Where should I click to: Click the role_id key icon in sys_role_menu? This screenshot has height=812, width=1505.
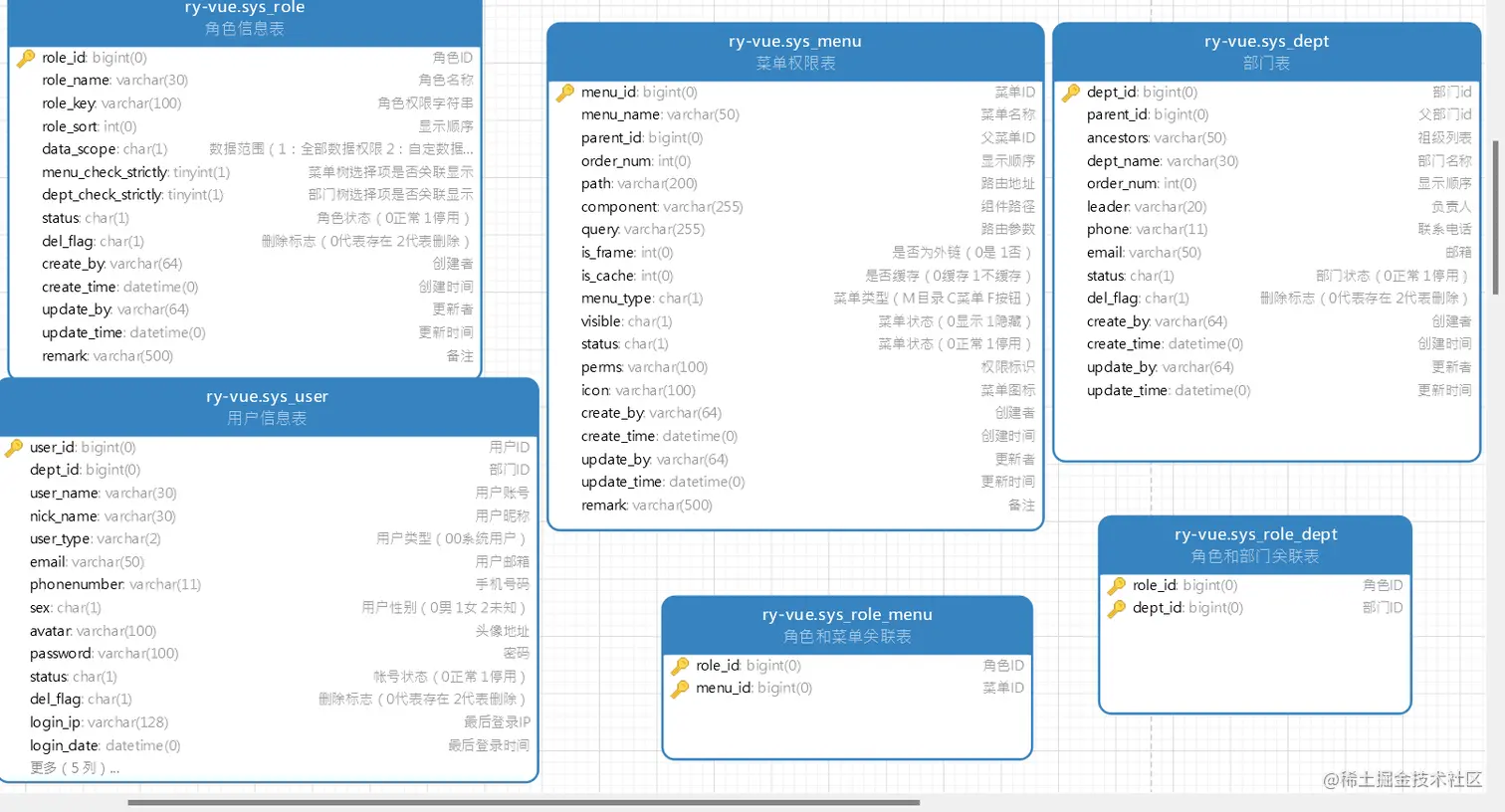[680, 666]
